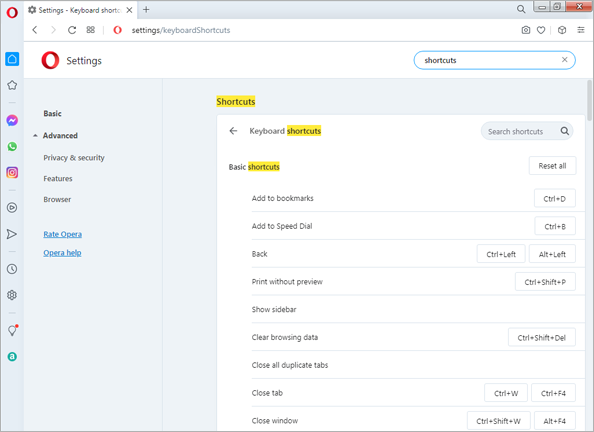Open the Player sidebar icon
Image resolution: width=594 pixels, height=432 pixels.
(12, 208)
